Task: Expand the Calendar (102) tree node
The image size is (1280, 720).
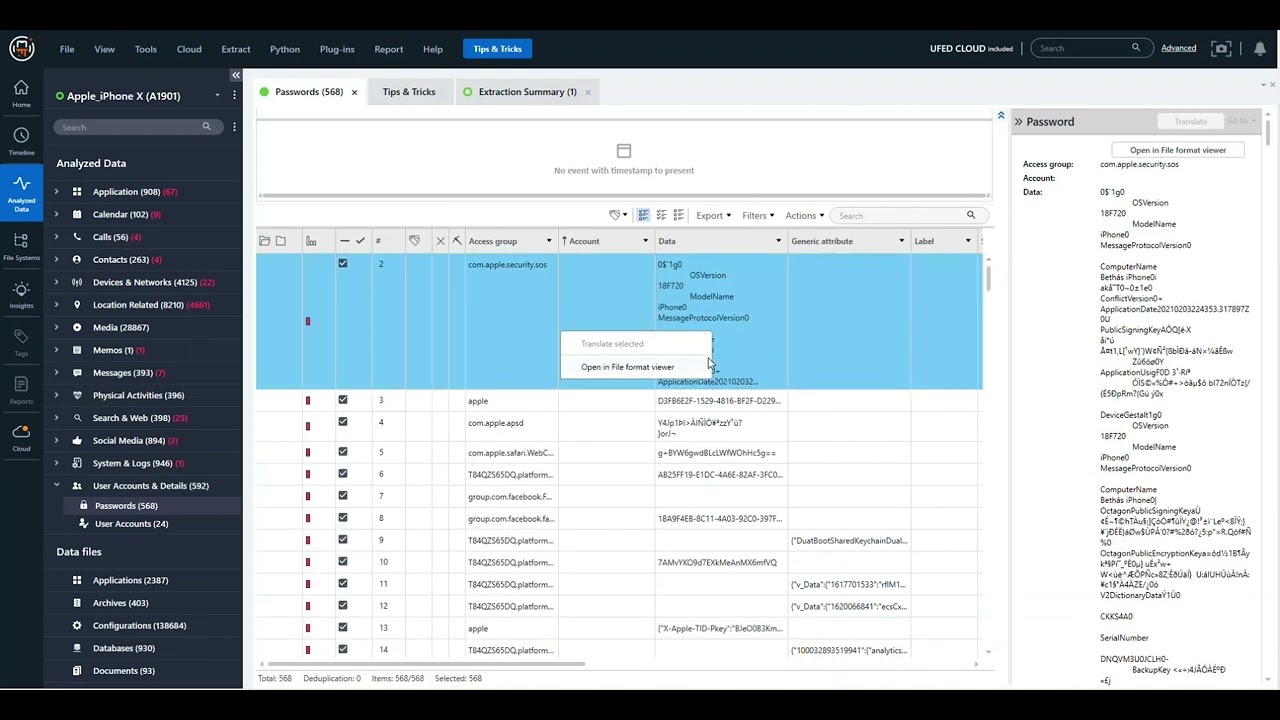Action: click(56, 214)
